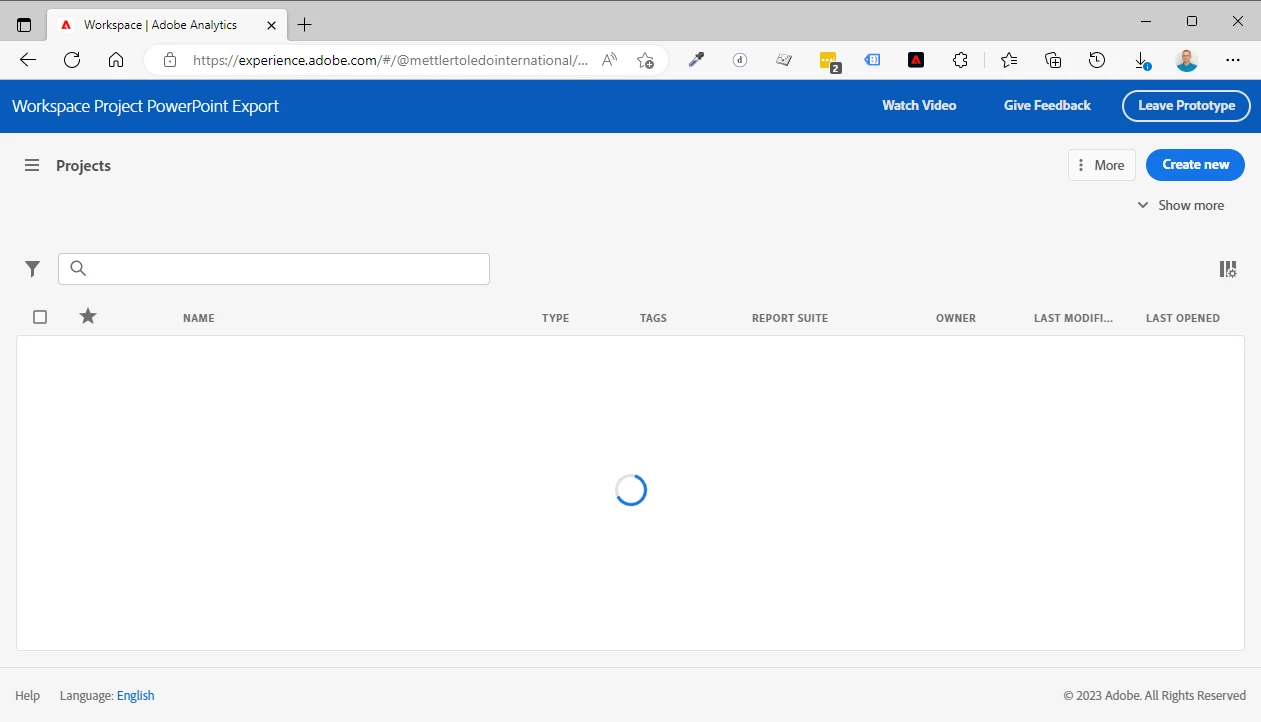
Task: Refresh the page
Action: 72,60
